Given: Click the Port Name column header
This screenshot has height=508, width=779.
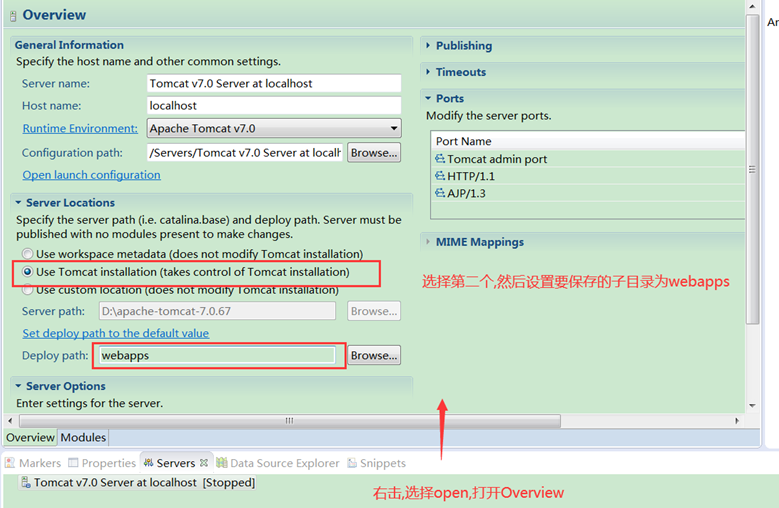Looking at the screenshot, I should pyautogui.click(x=588, y=141).
